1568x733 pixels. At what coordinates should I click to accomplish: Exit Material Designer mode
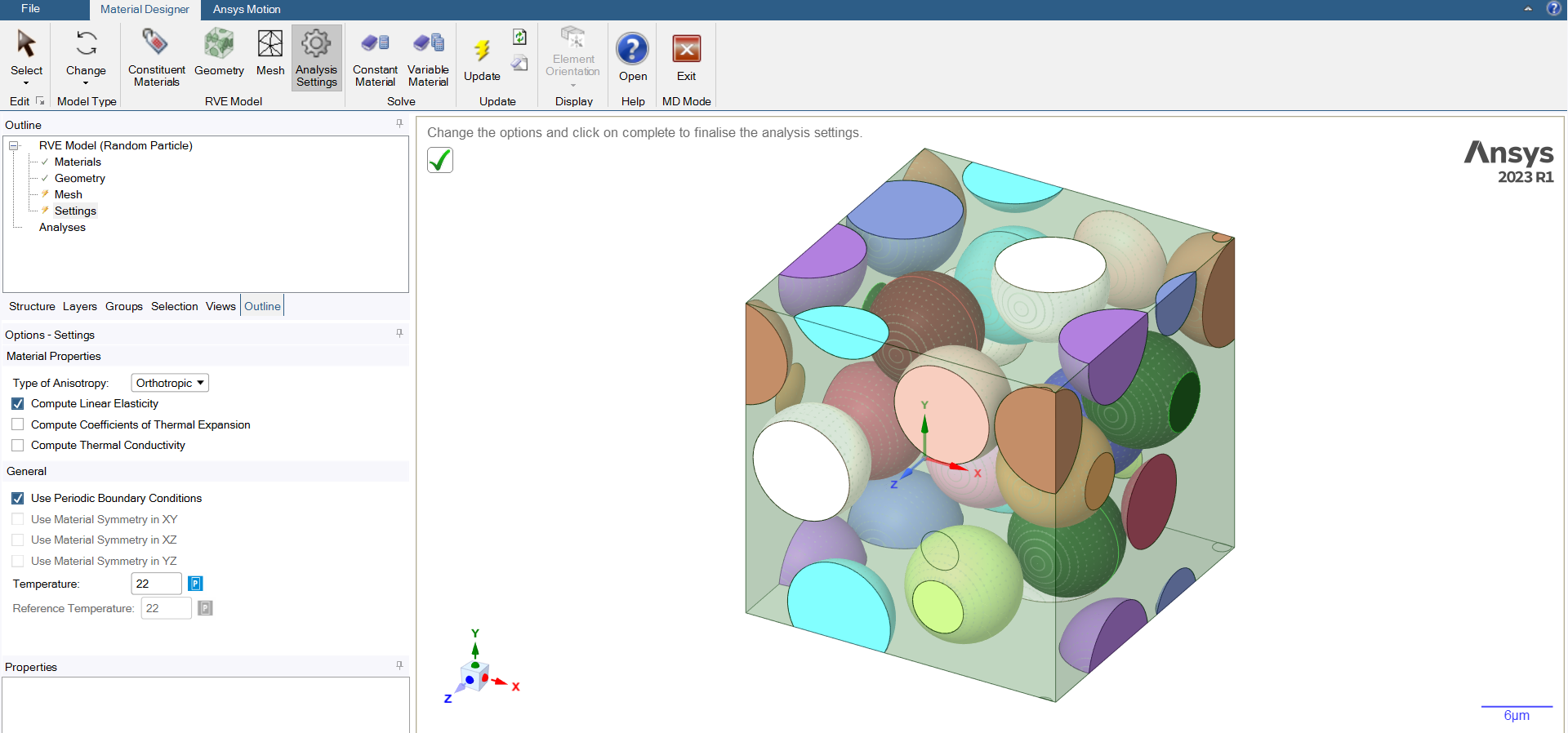pos(687,49)
